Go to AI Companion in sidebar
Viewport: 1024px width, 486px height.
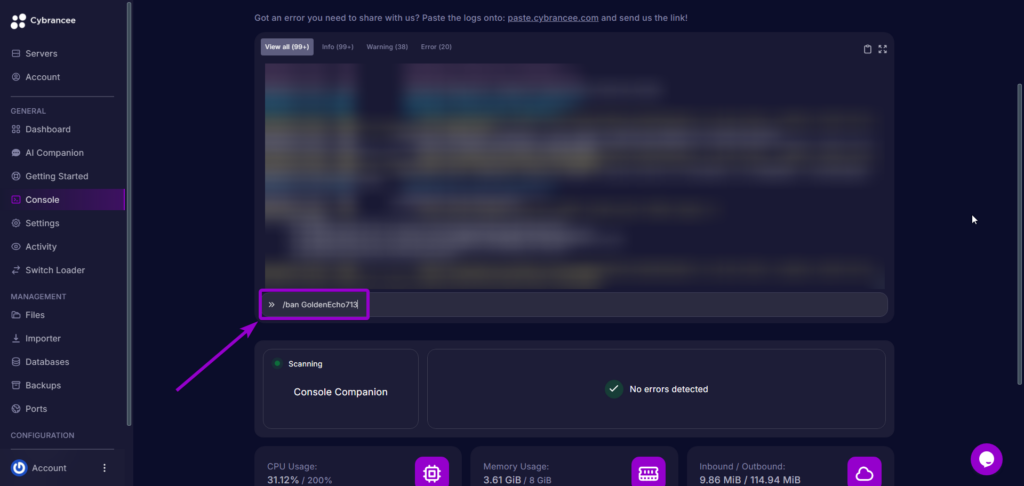point(54,153)
